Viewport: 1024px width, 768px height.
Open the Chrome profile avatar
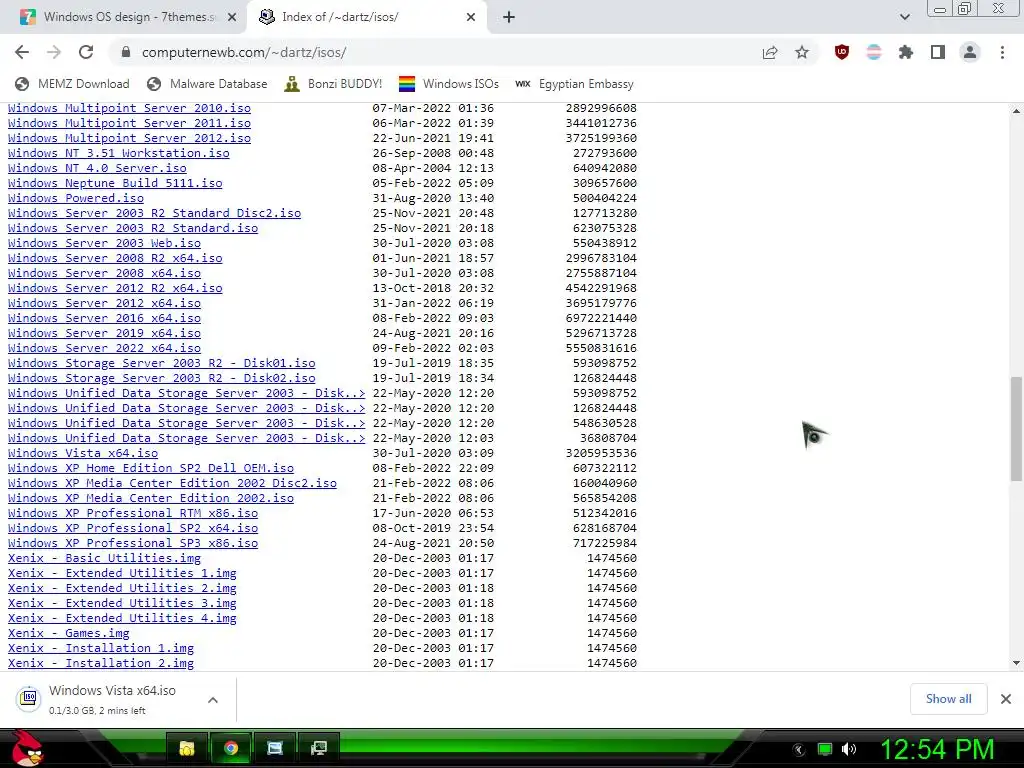[970, 52]
